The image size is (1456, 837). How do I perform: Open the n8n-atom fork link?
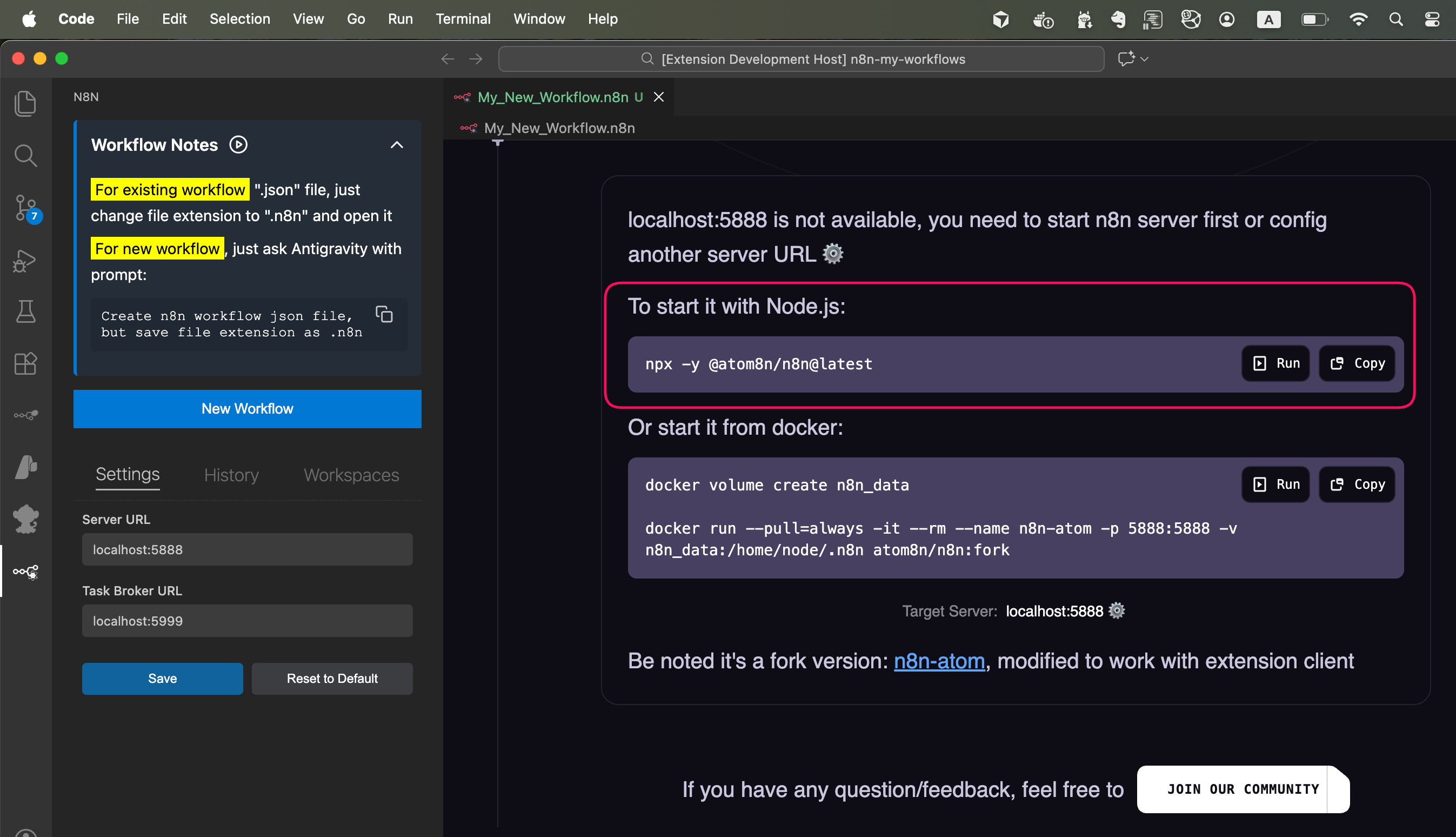[938, 661]
